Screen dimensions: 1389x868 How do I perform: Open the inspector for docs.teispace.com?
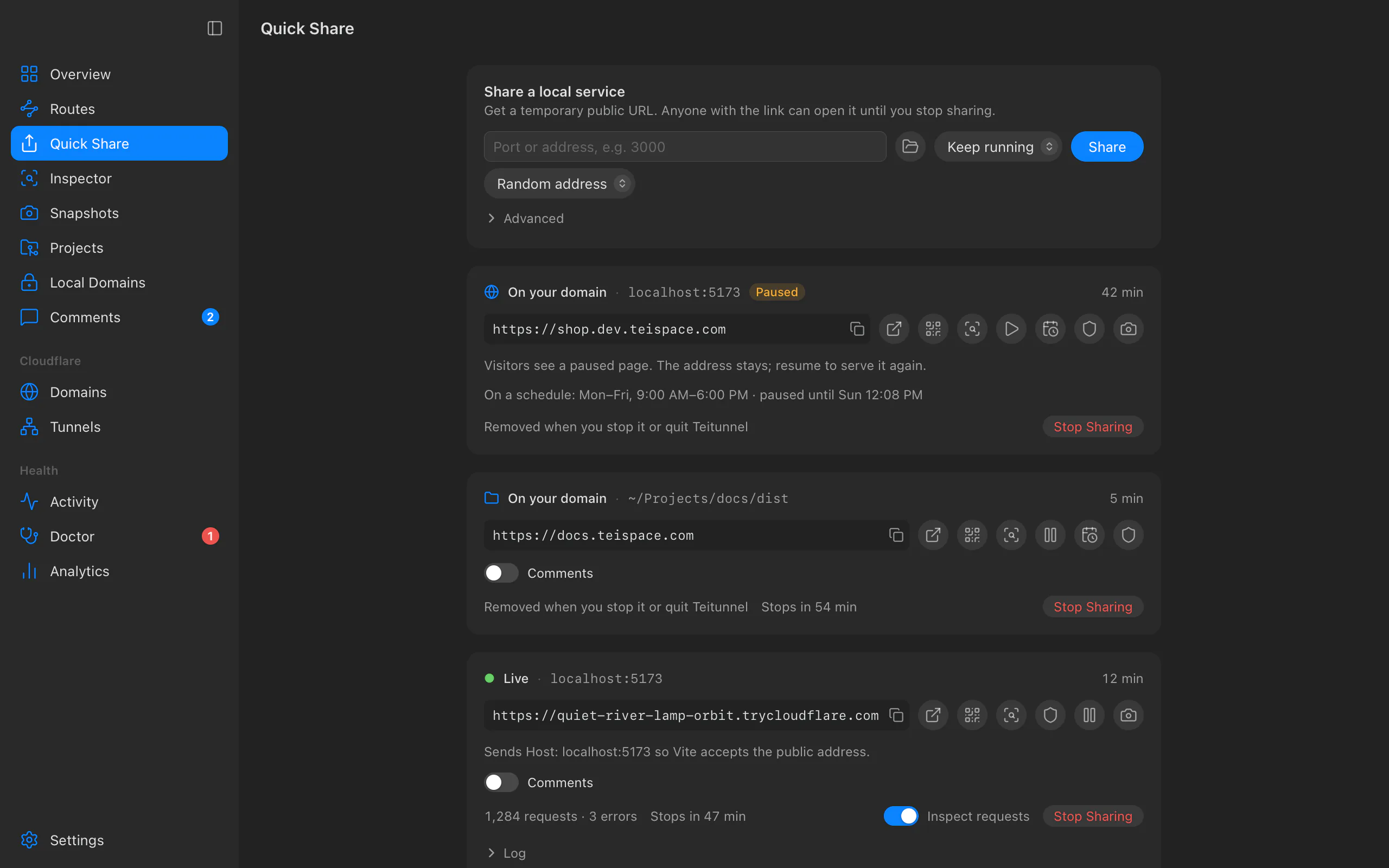(1011, 535)
